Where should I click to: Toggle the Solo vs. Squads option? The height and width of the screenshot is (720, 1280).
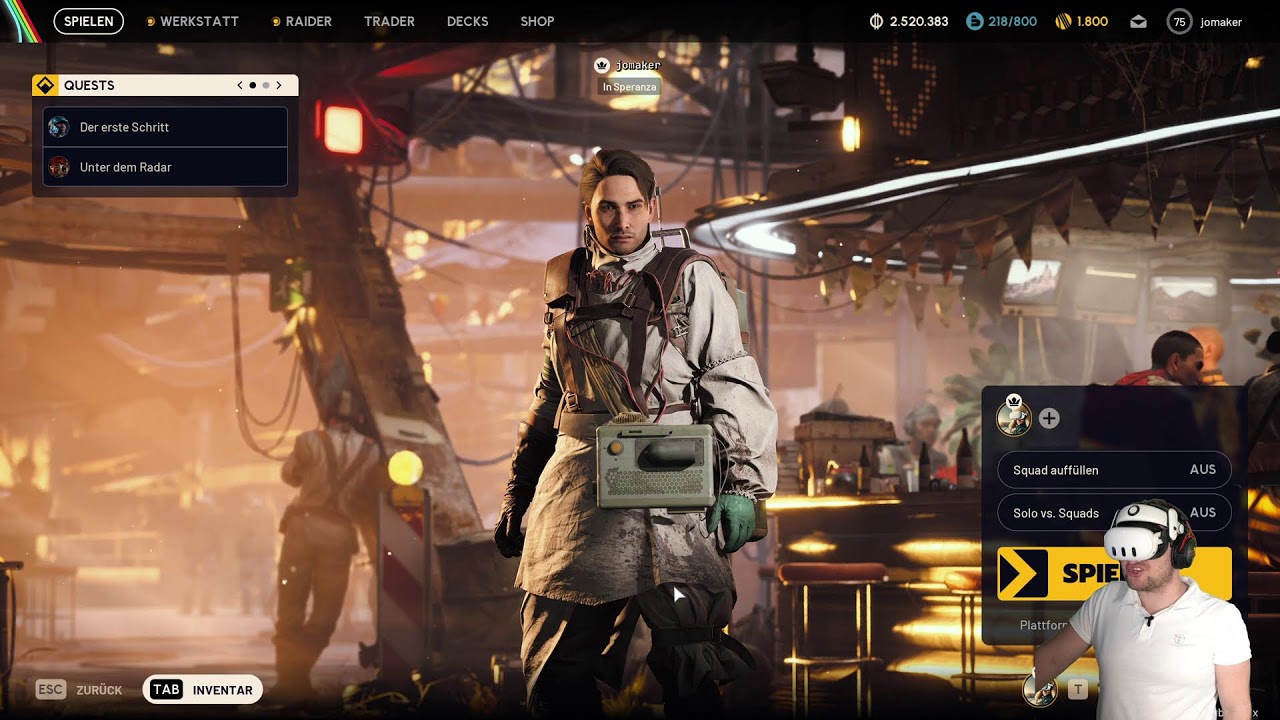click(1114, 513)
